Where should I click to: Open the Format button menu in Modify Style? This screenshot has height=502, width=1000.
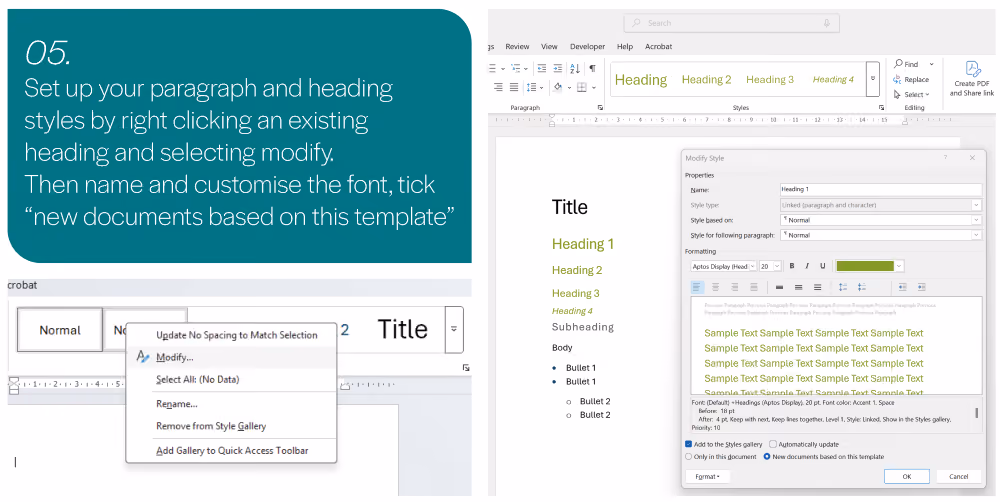(707, 476)
